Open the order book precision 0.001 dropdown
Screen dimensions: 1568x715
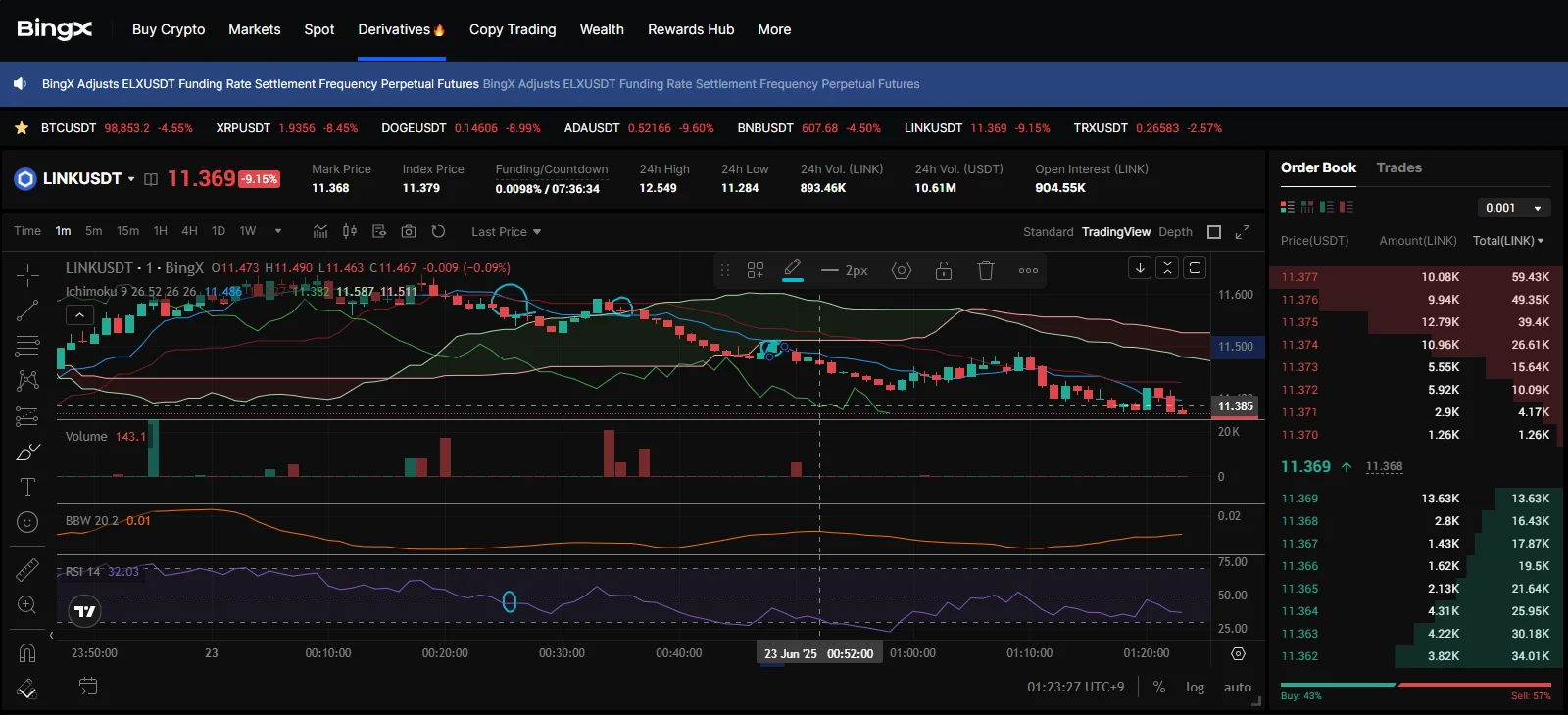1513,208
